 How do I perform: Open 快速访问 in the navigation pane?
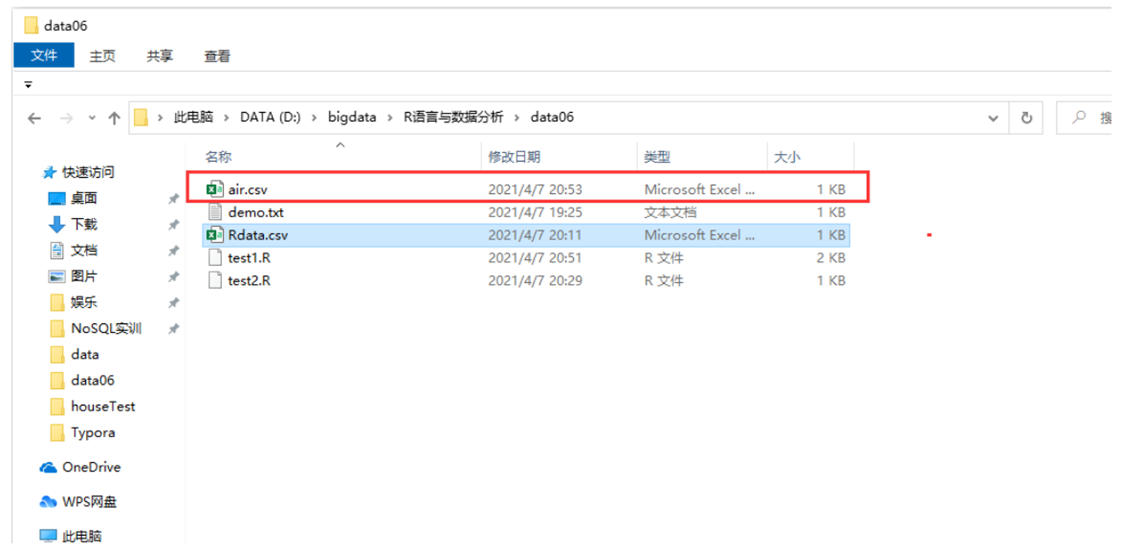(88, 172)
